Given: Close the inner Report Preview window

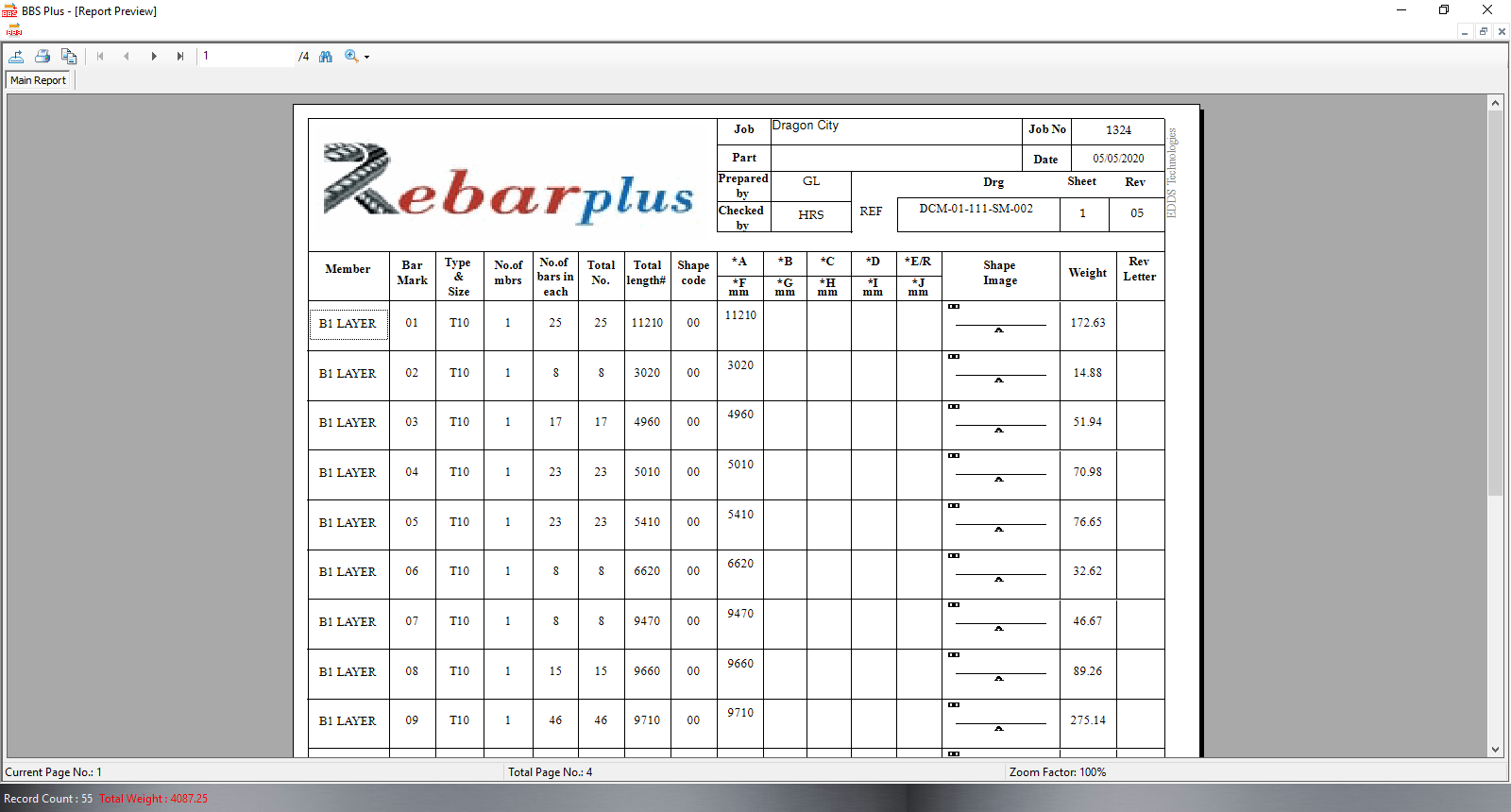Looking at the screenshot, I should click(1502, 31).
